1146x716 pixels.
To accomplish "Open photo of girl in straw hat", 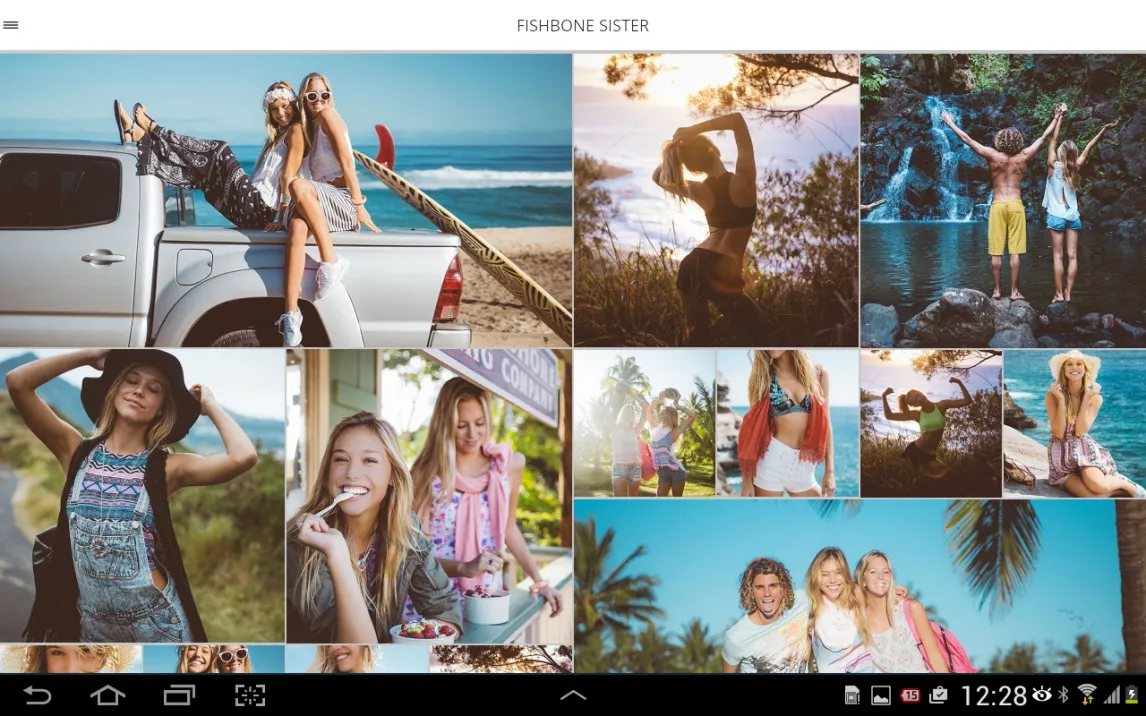I will (x=1074, y=423).
